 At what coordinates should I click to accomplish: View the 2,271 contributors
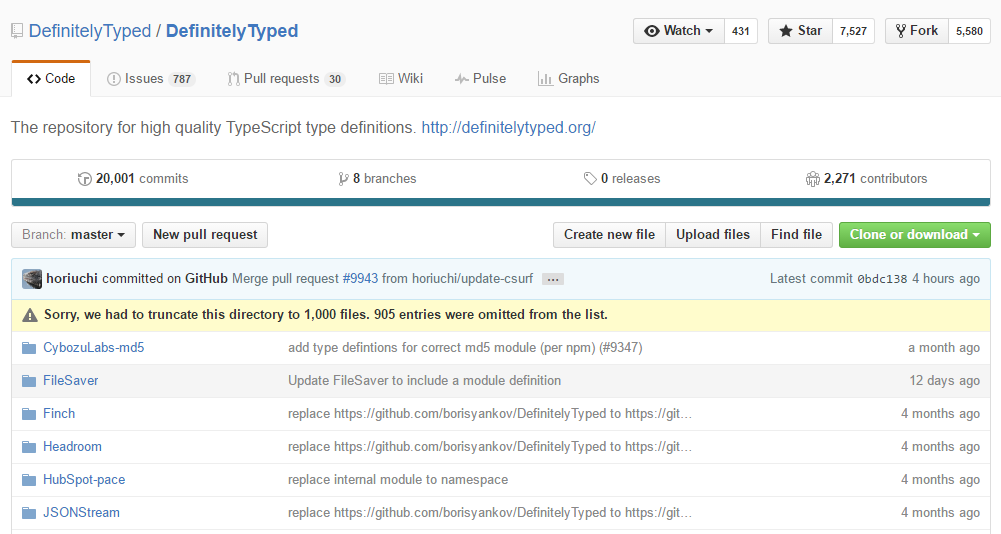(866, 179)
